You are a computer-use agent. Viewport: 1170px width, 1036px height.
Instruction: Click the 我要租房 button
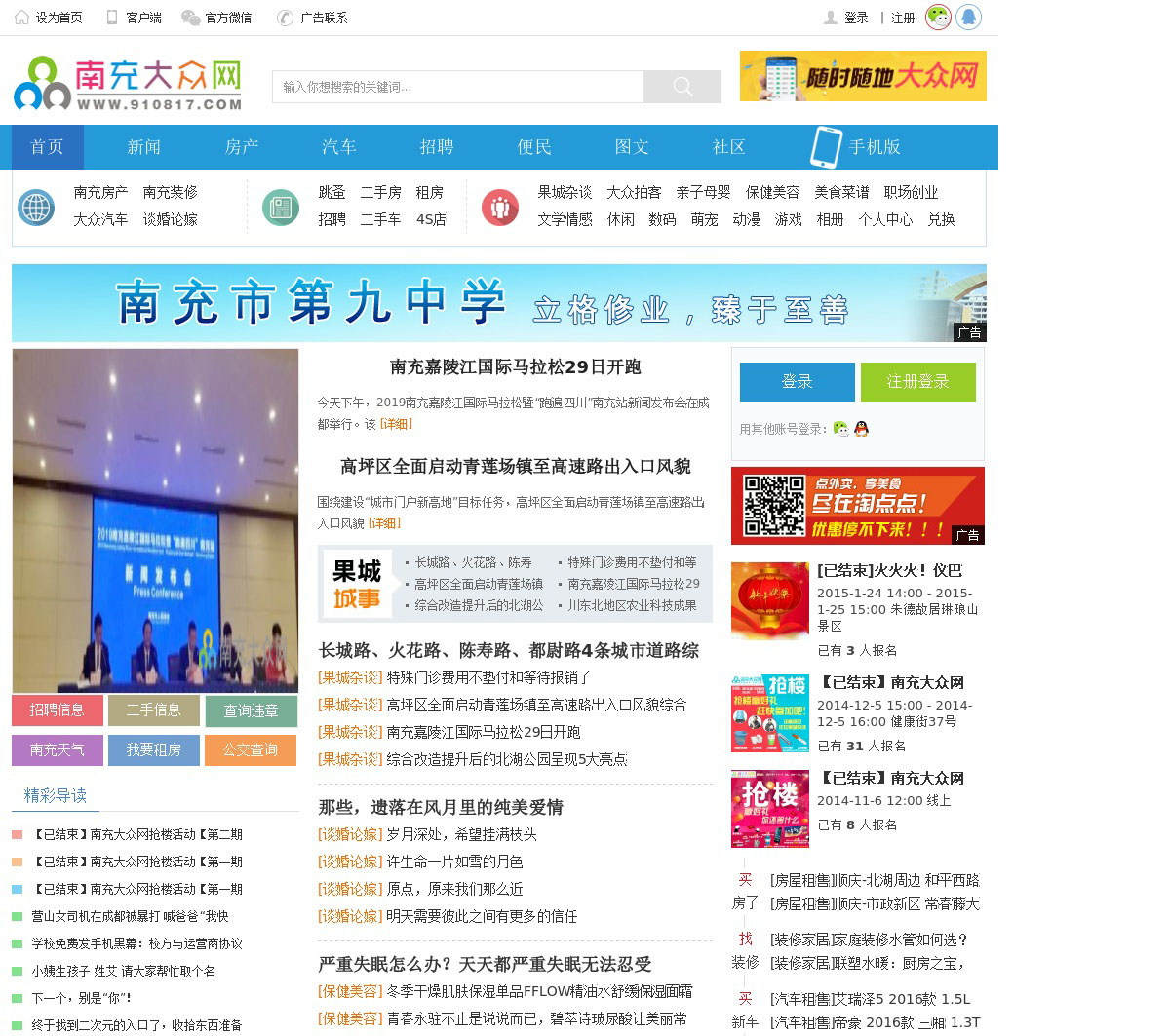(154, 749)
